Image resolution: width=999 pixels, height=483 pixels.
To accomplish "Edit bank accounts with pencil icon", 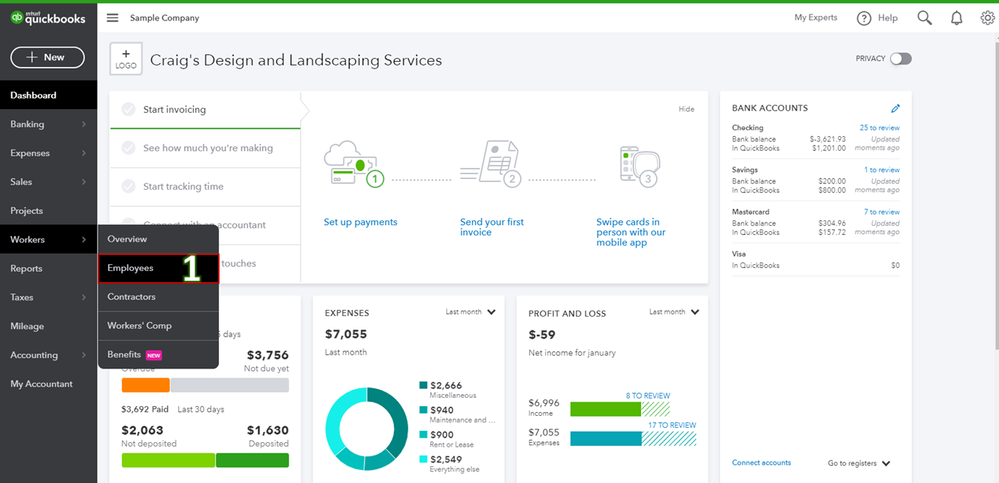I will tap(895, 108).
